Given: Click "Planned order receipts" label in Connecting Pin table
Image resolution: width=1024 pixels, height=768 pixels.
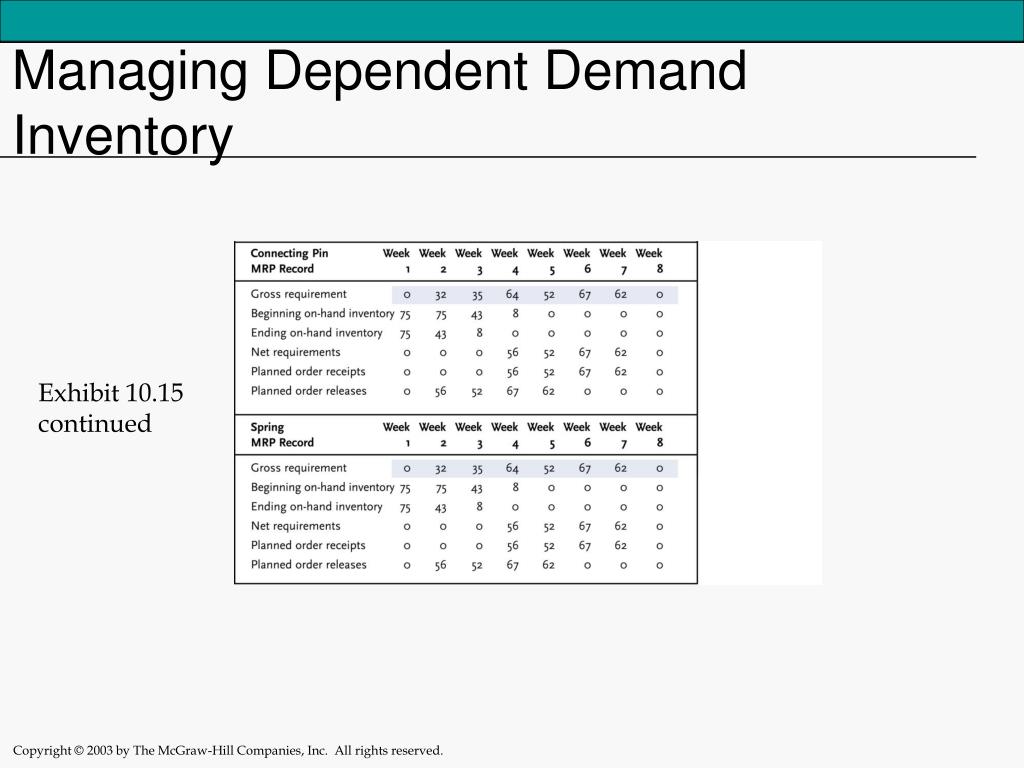Looking at the screenshot, I should click(x=308, y=372).
